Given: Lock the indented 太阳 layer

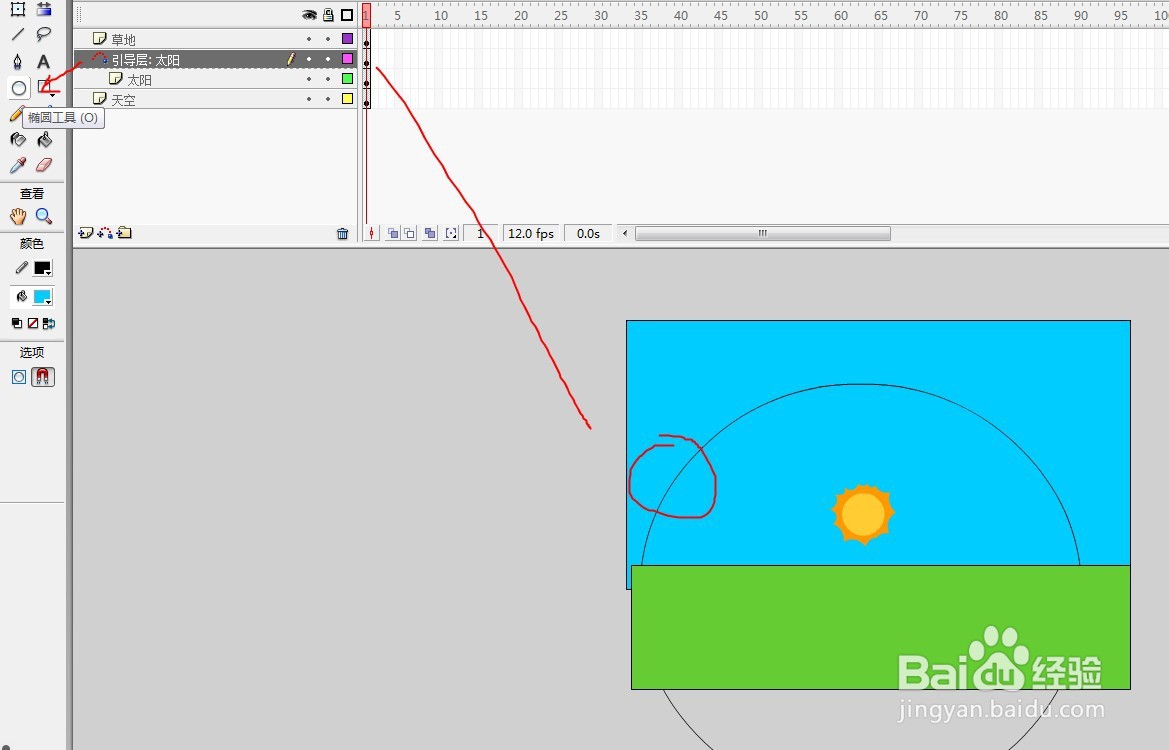Looking at the screenshot, I should click(328, 79).
